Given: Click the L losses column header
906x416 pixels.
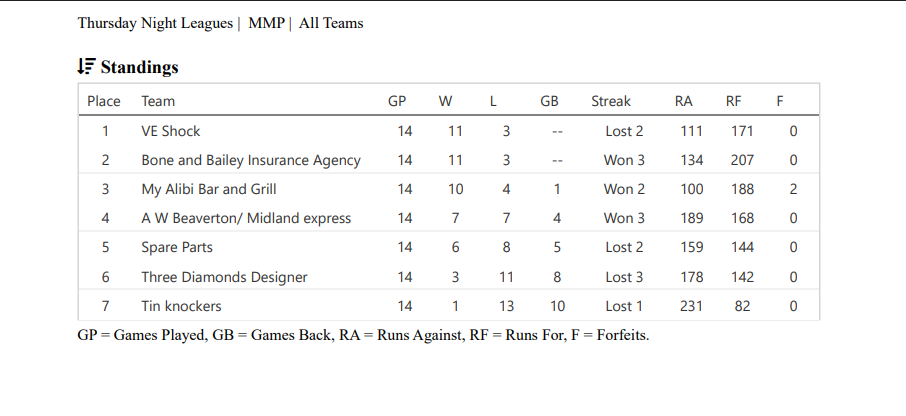Looking at the screenshot, I should coord(493,101).
